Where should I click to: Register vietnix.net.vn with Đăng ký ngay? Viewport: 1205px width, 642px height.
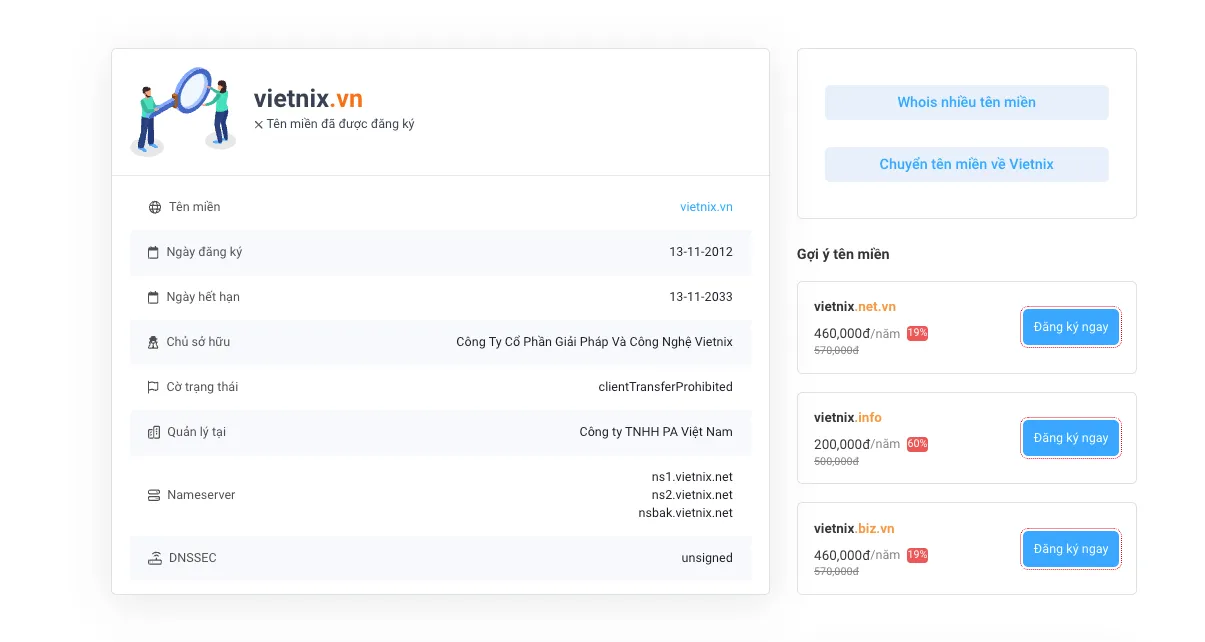1070,327
